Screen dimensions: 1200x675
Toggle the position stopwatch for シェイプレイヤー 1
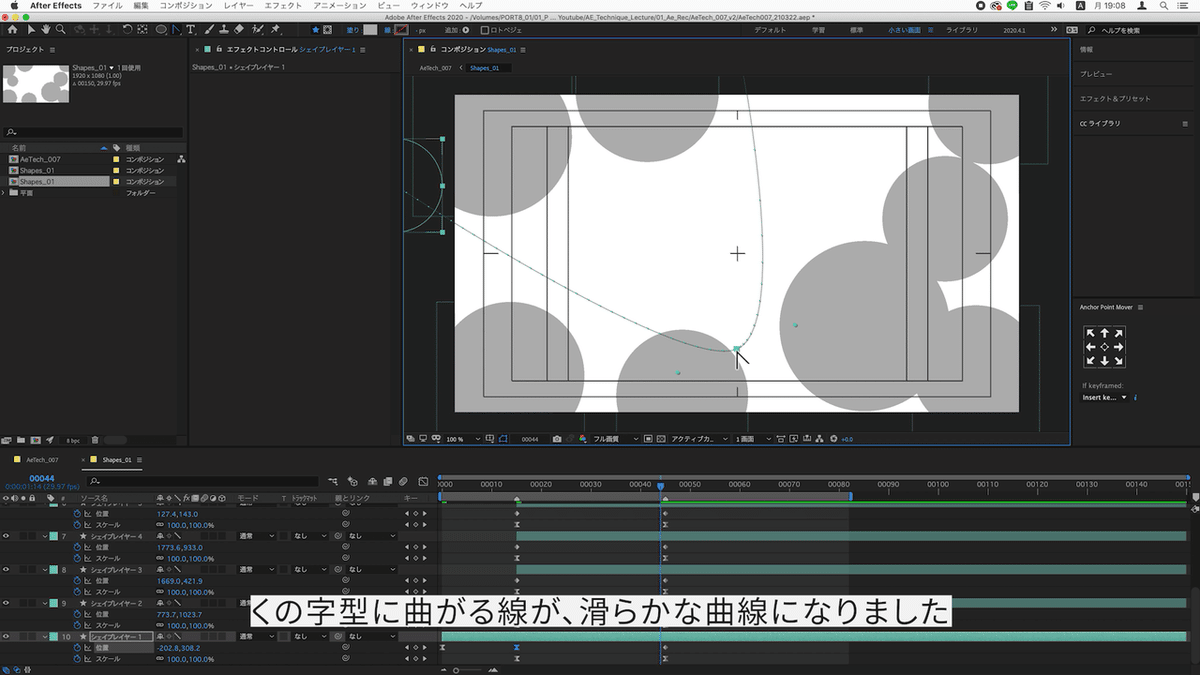click(x=77, y=648)
